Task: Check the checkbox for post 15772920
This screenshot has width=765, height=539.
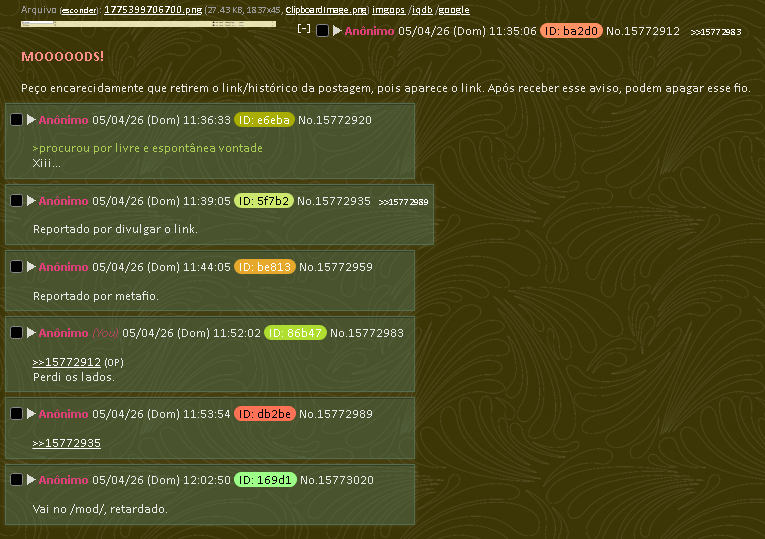Action: [x=17, y=120]
